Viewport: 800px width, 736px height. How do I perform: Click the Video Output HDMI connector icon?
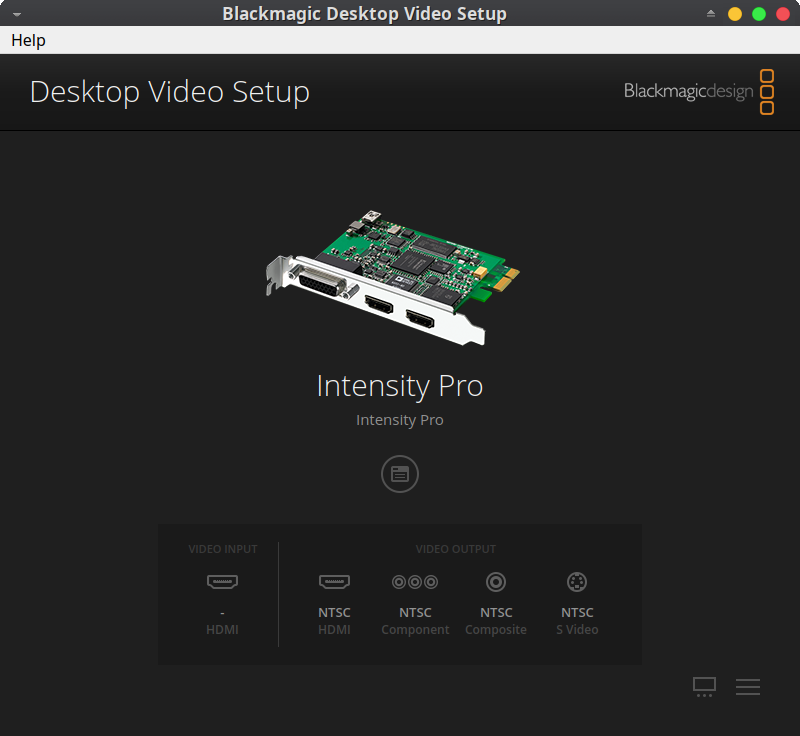coord(334,581)
